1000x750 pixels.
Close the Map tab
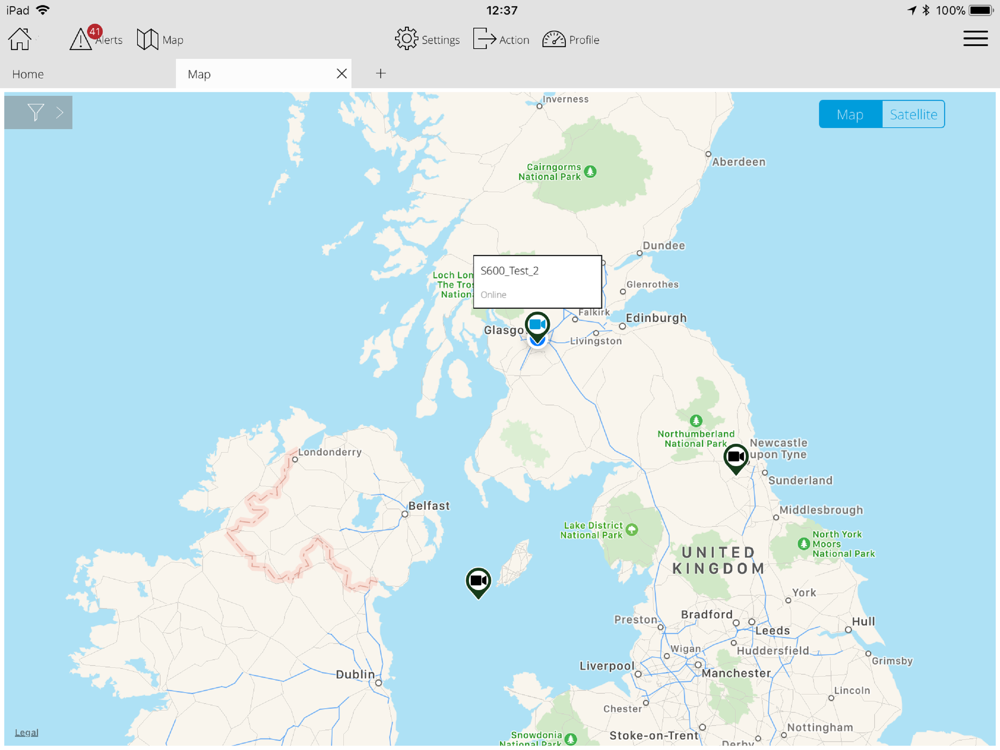pyautogui.click(x=342, y=73)
